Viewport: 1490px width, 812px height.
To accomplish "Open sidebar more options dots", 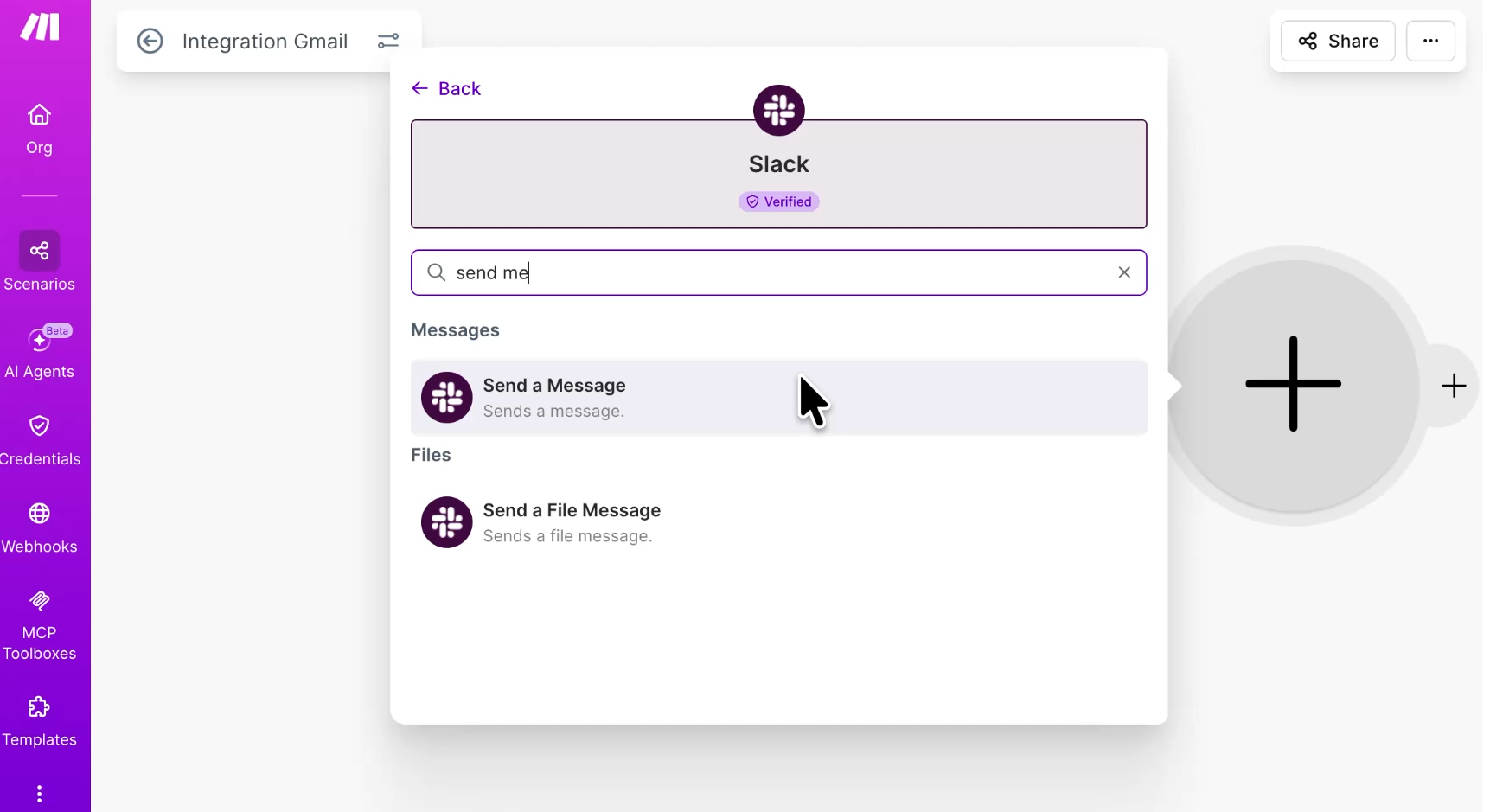I will (x=39, y=794).
